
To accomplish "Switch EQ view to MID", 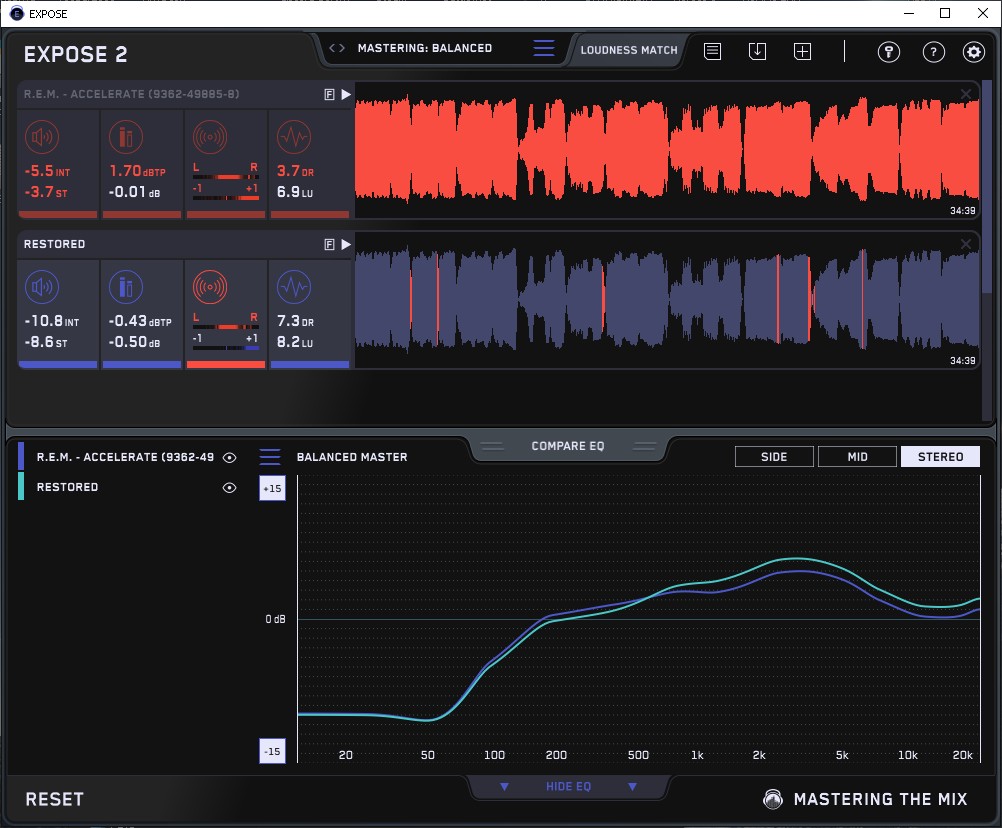I will click(857, 457).
